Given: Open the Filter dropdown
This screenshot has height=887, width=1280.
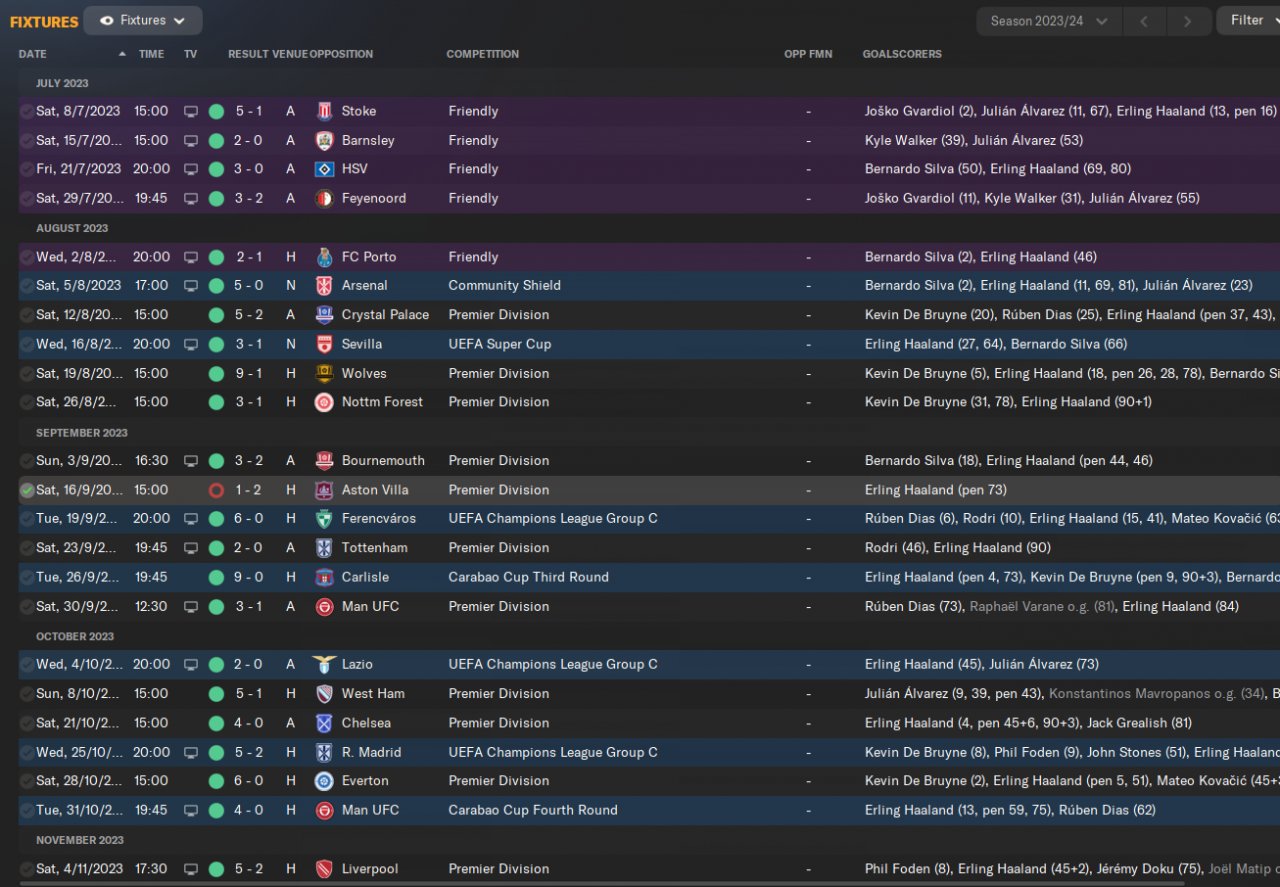Looking at the screenshot, I should (x=1248, y=20).
